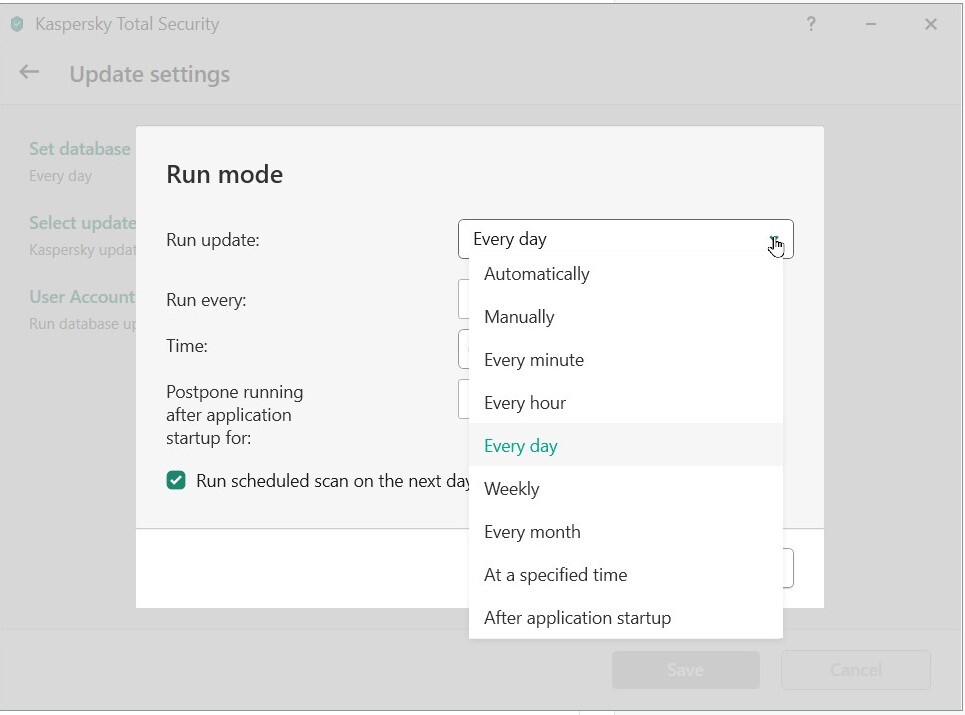Select After application startup option
This screenshot has width=965, height=715.
tap(578, 618)
